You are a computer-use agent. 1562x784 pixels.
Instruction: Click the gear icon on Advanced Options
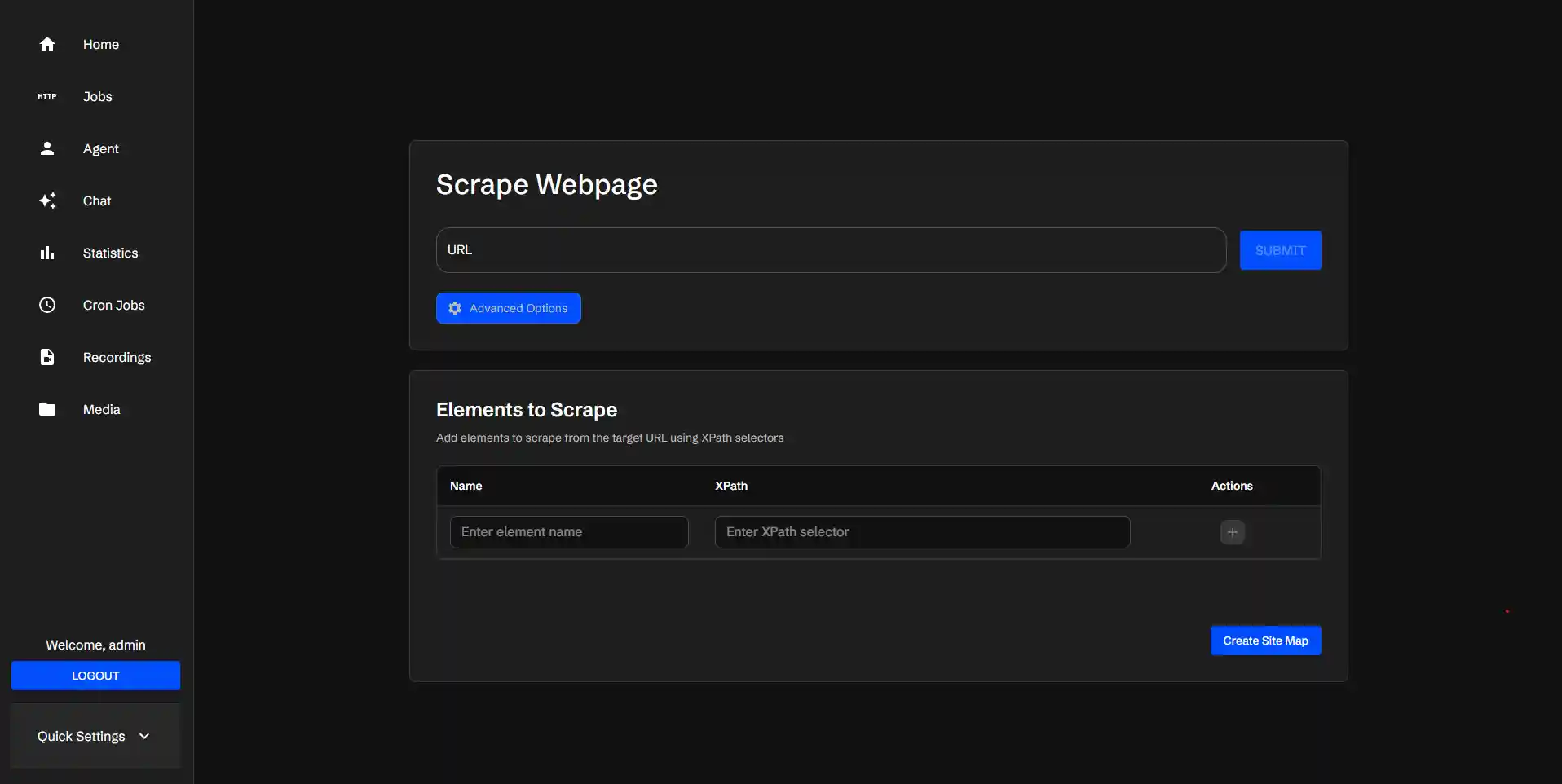[x=455, y=308]
